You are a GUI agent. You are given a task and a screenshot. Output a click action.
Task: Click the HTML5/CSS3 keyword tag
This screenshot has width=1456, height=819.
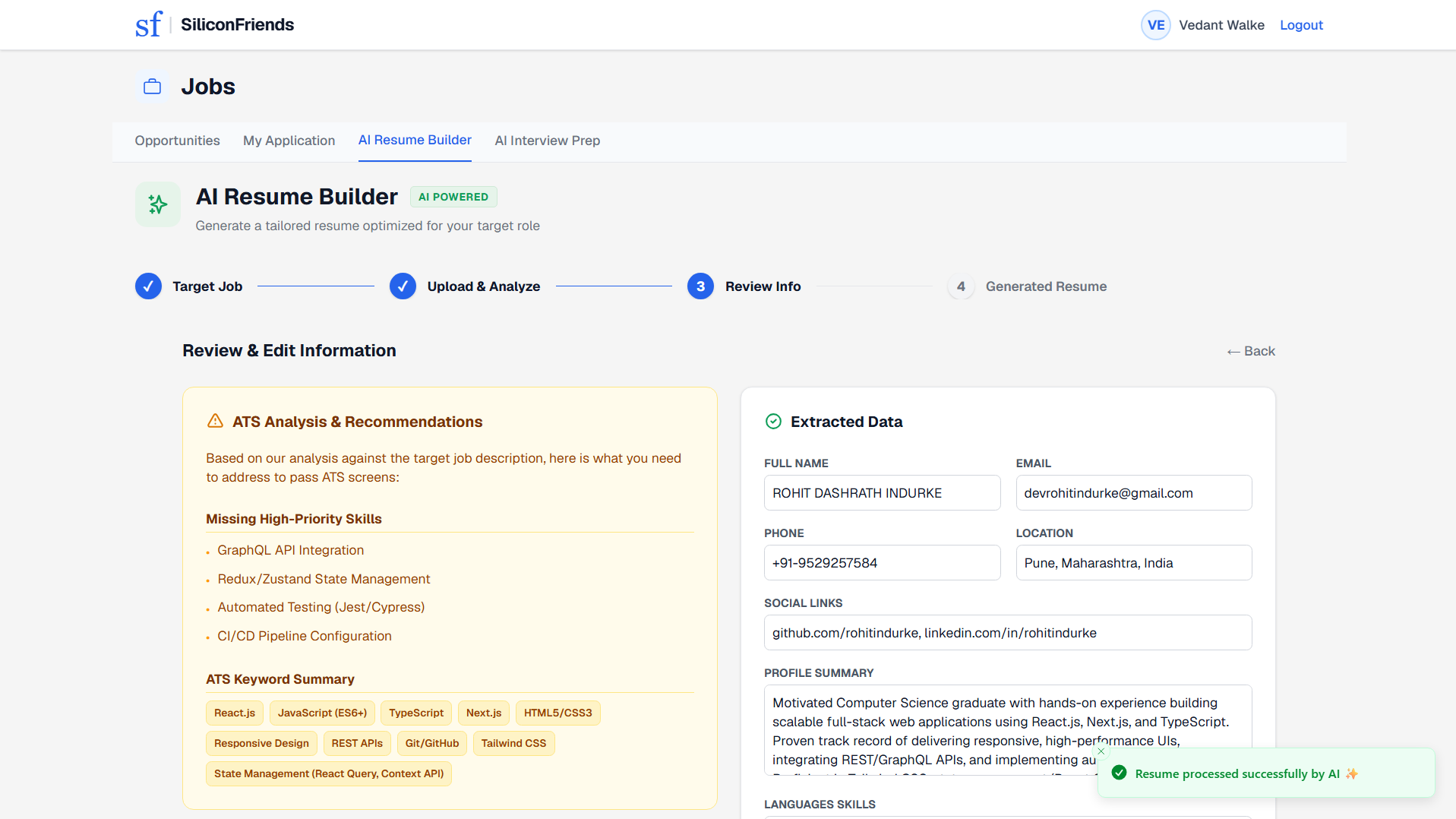tap(557, 713)
